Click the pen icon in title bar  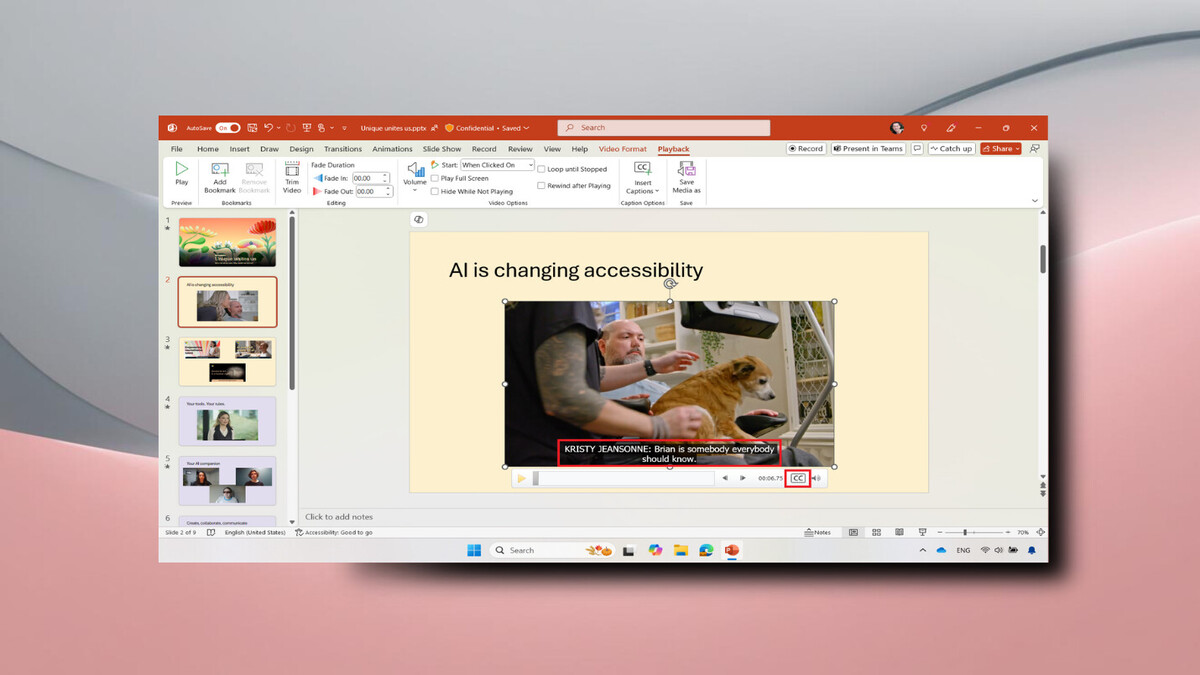951,128
